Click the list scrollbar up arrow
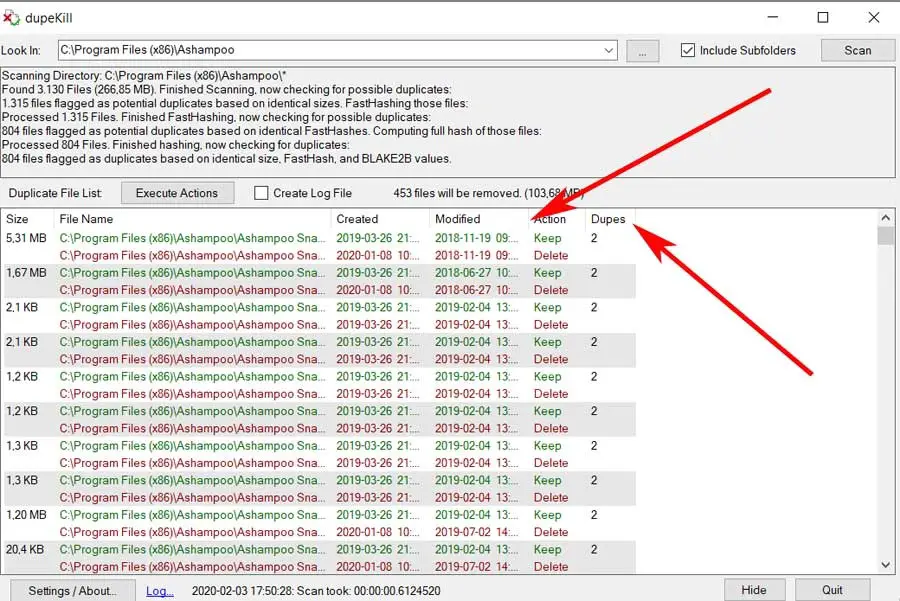This screenshot has width=900, height=601. point(886,218)
